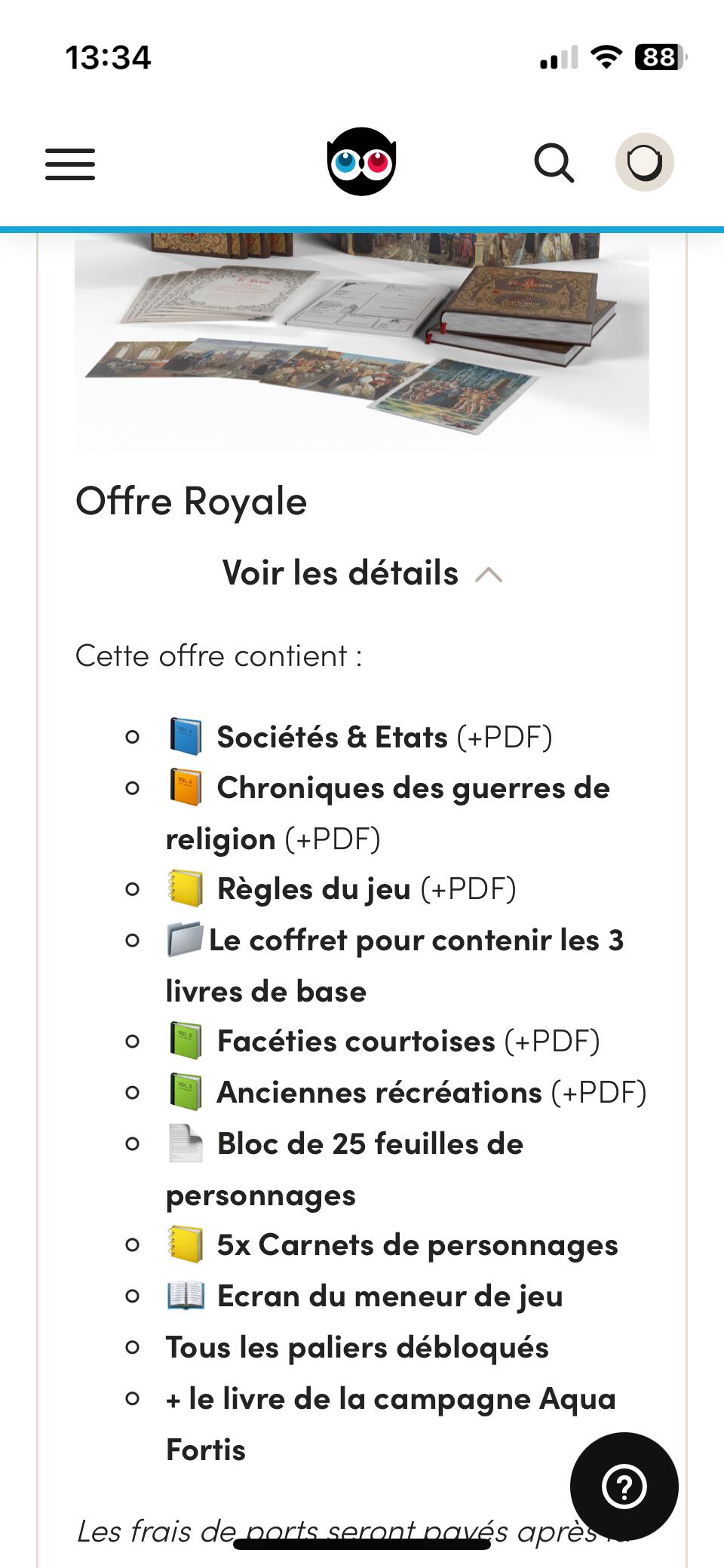Open the help question-mark bubble
Image resolution: width=724 pixels, height=1568 pixels.
624,1486
